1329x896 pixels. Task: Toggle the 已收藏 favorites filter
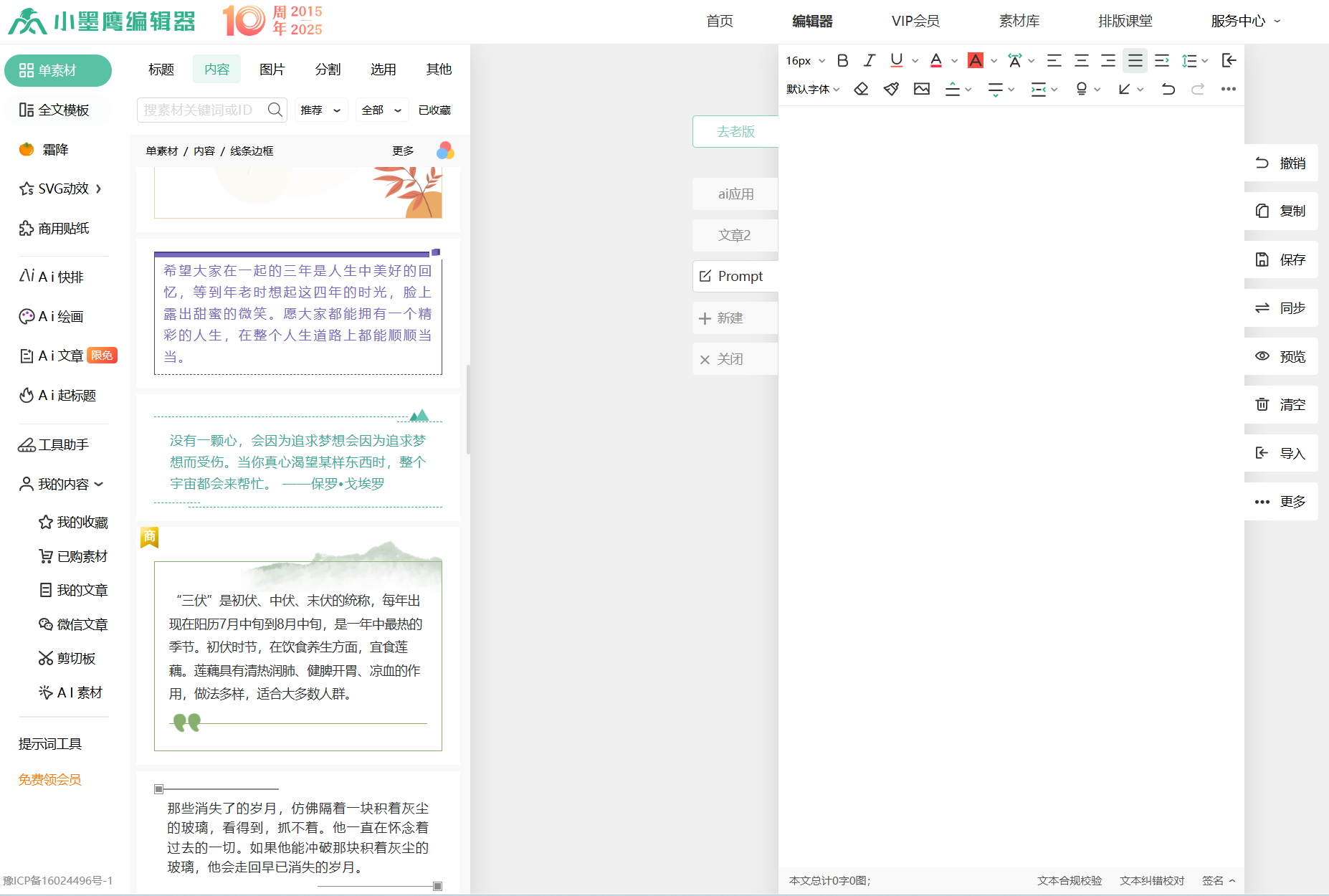coord(434,110)
